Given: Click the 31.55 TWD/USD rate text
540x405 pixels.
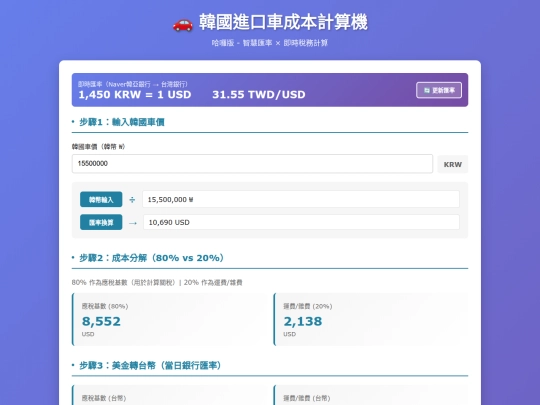Looking at the screenshot, I should point(259,95).
